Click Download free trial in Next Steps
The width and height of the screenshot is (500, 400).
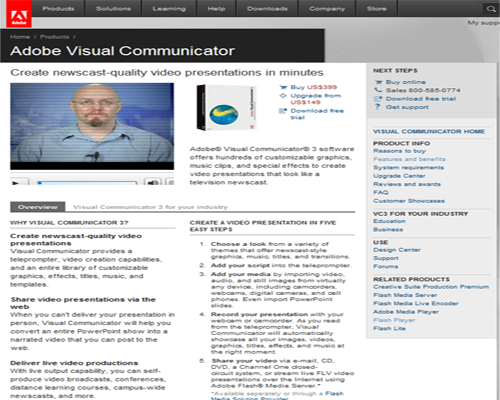pyautogui.click(x=421, y=99)
